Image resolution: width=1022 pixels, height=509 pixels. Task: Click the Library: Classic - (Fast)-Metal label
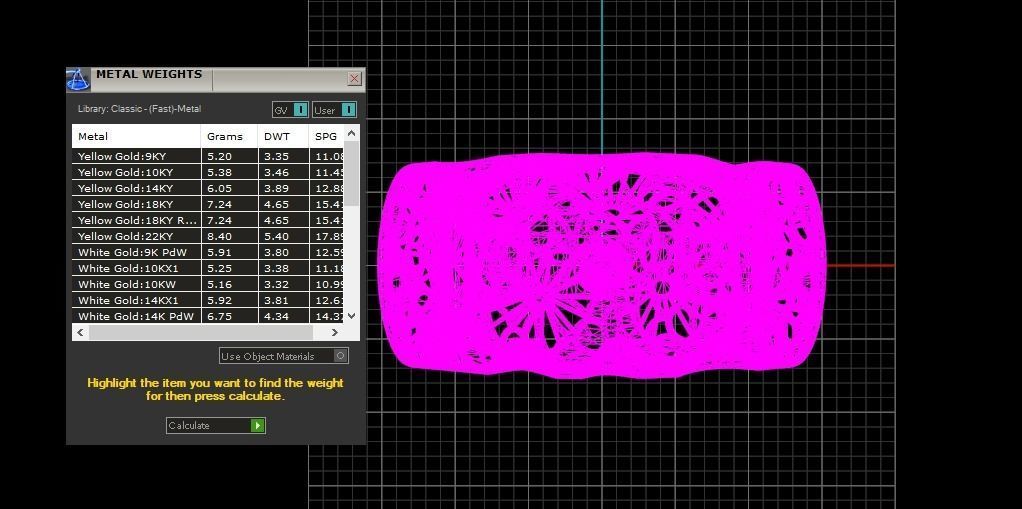tap(139, 109)
